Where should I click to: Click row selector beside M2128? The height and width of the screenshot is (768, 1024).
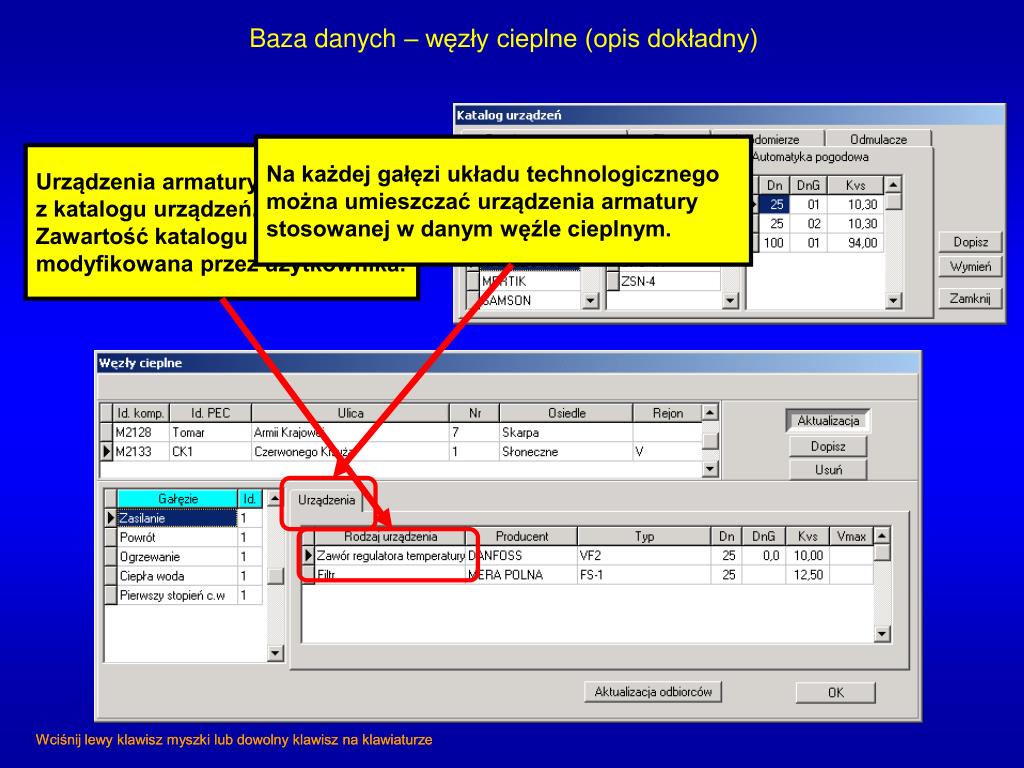107,432
